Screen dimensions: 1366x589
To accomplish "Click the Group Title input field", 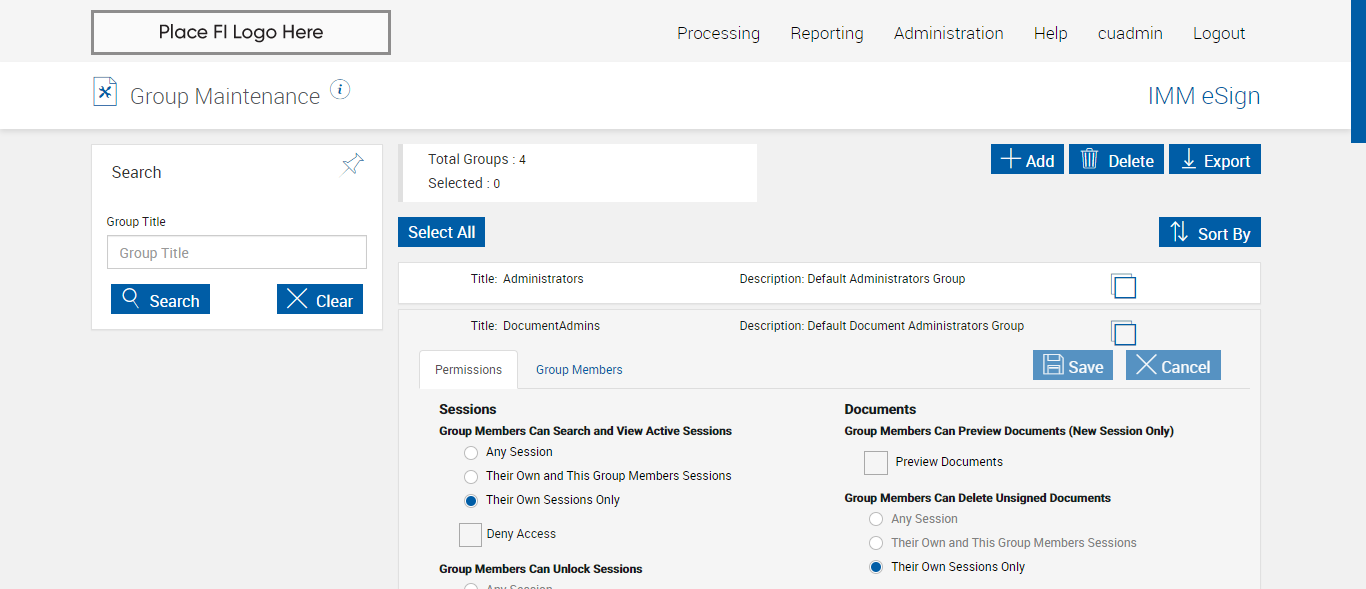I will point(237,253).
